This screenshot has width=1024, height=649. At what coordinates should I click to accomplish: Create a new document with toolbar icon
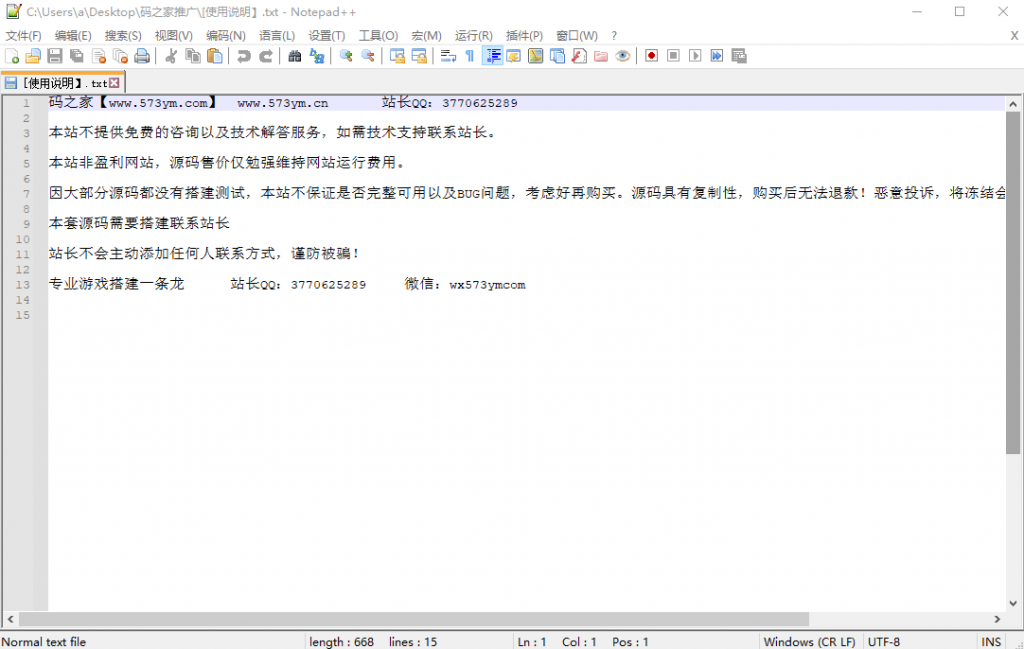pos(12,56)
